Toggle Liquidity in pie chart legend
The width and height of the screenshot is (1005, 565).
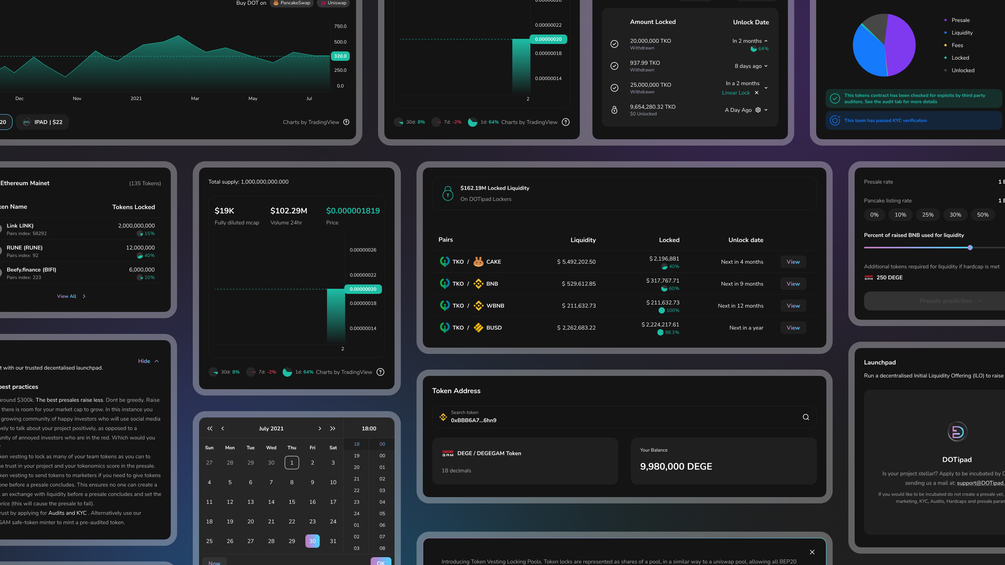tap(958, 33)
